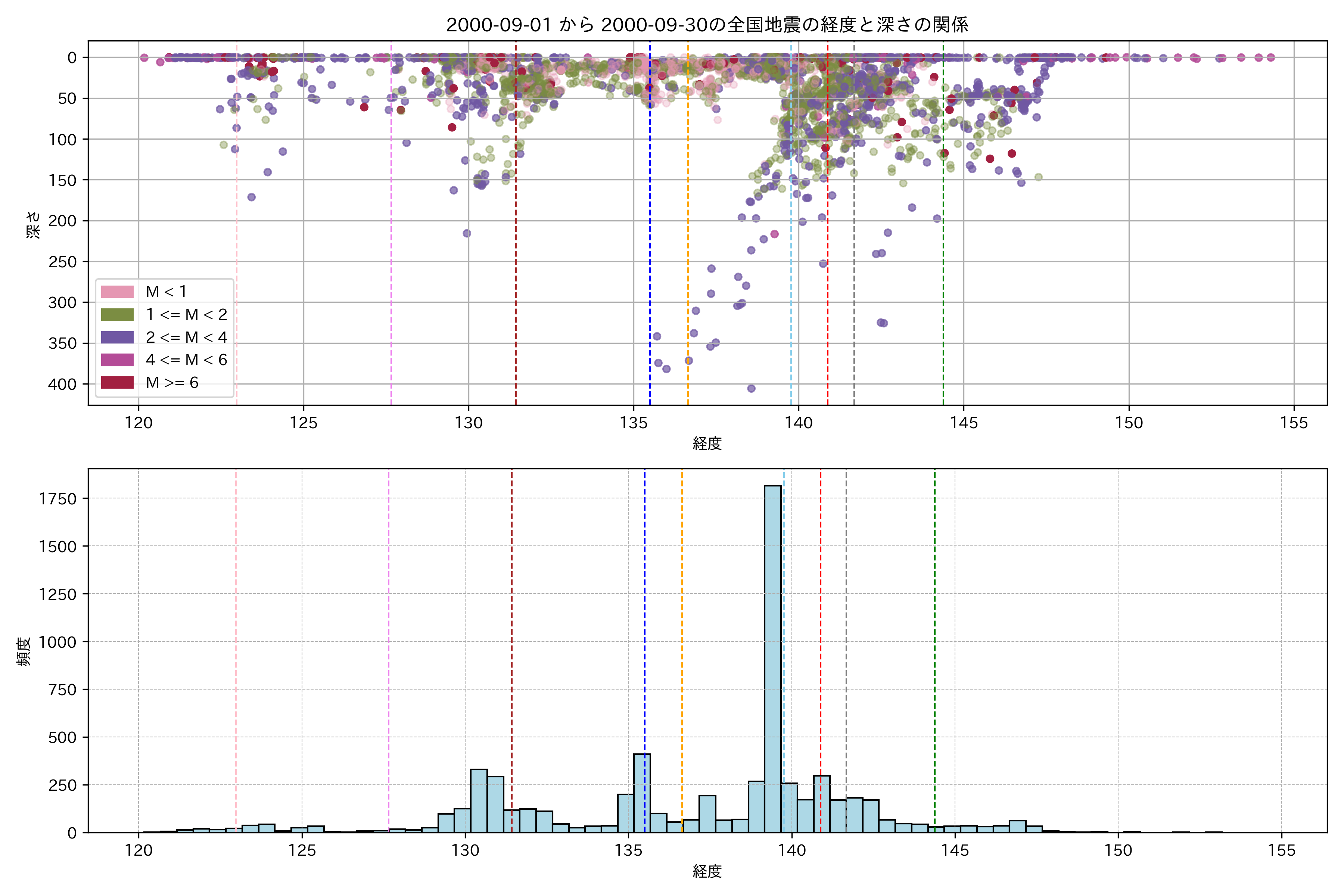Click the chart title text at the top

coord(707,25)
